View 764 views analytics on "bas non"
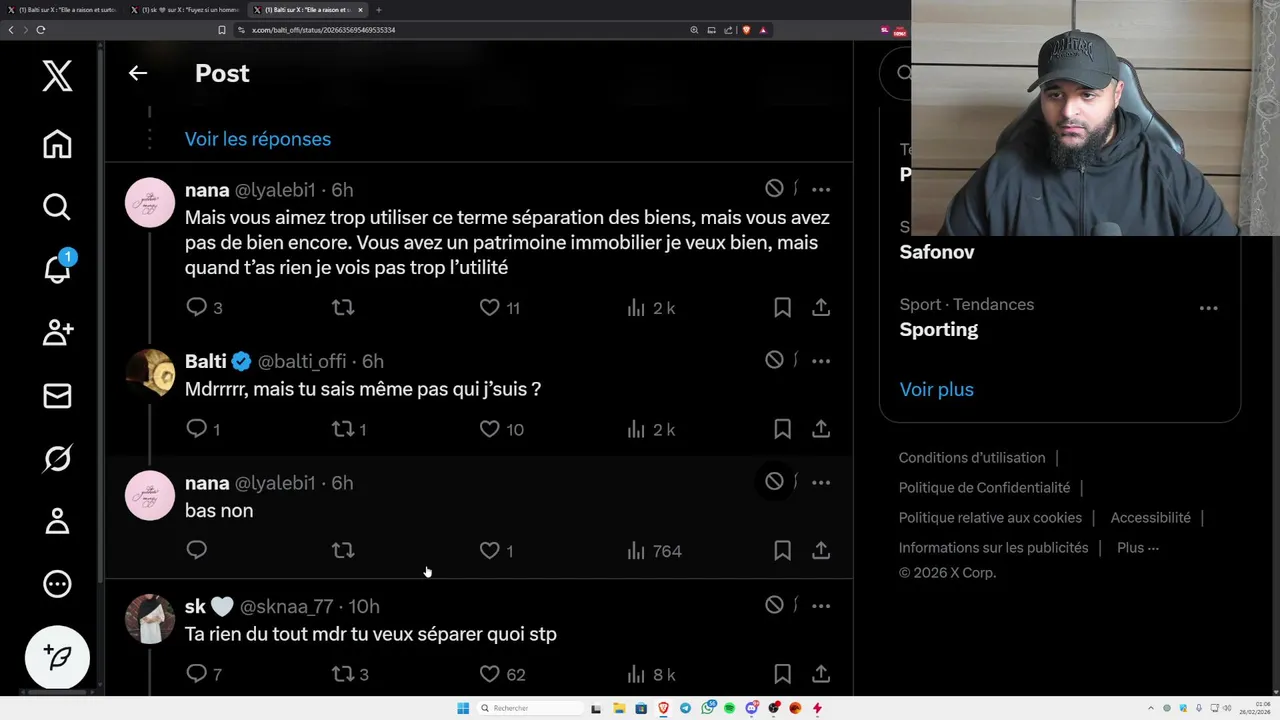 pos(654,551)
